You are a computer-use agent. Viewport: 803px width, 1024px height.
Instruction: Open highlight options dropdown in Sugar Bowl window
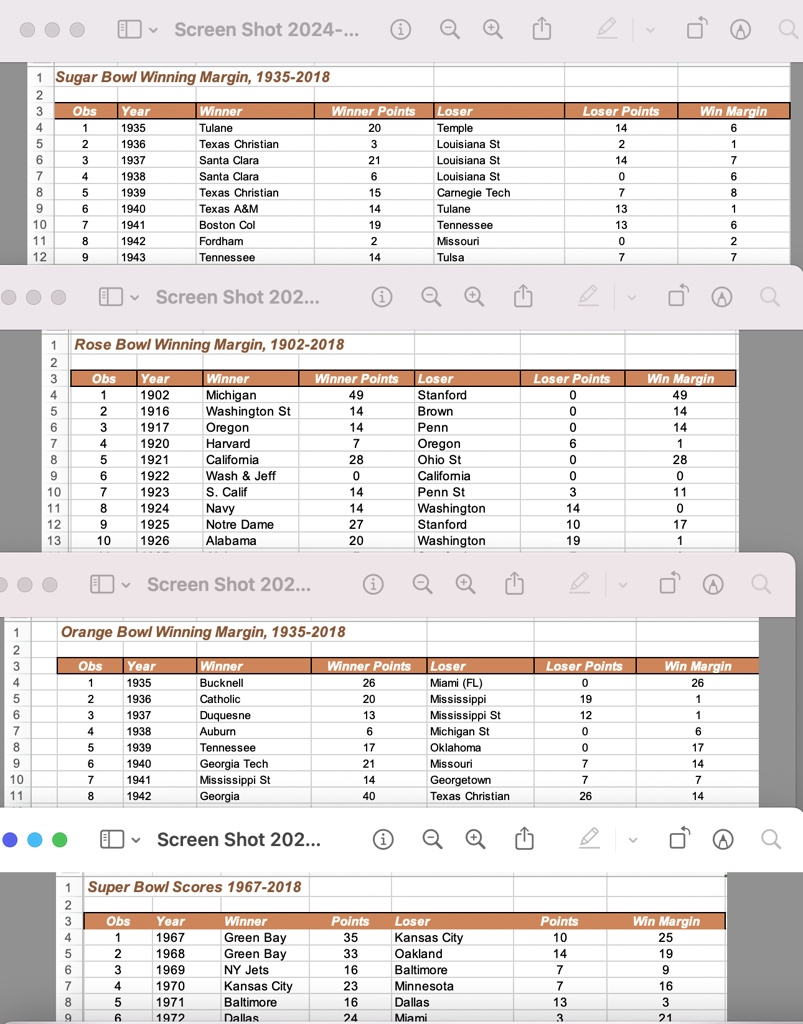pos(650,30)
